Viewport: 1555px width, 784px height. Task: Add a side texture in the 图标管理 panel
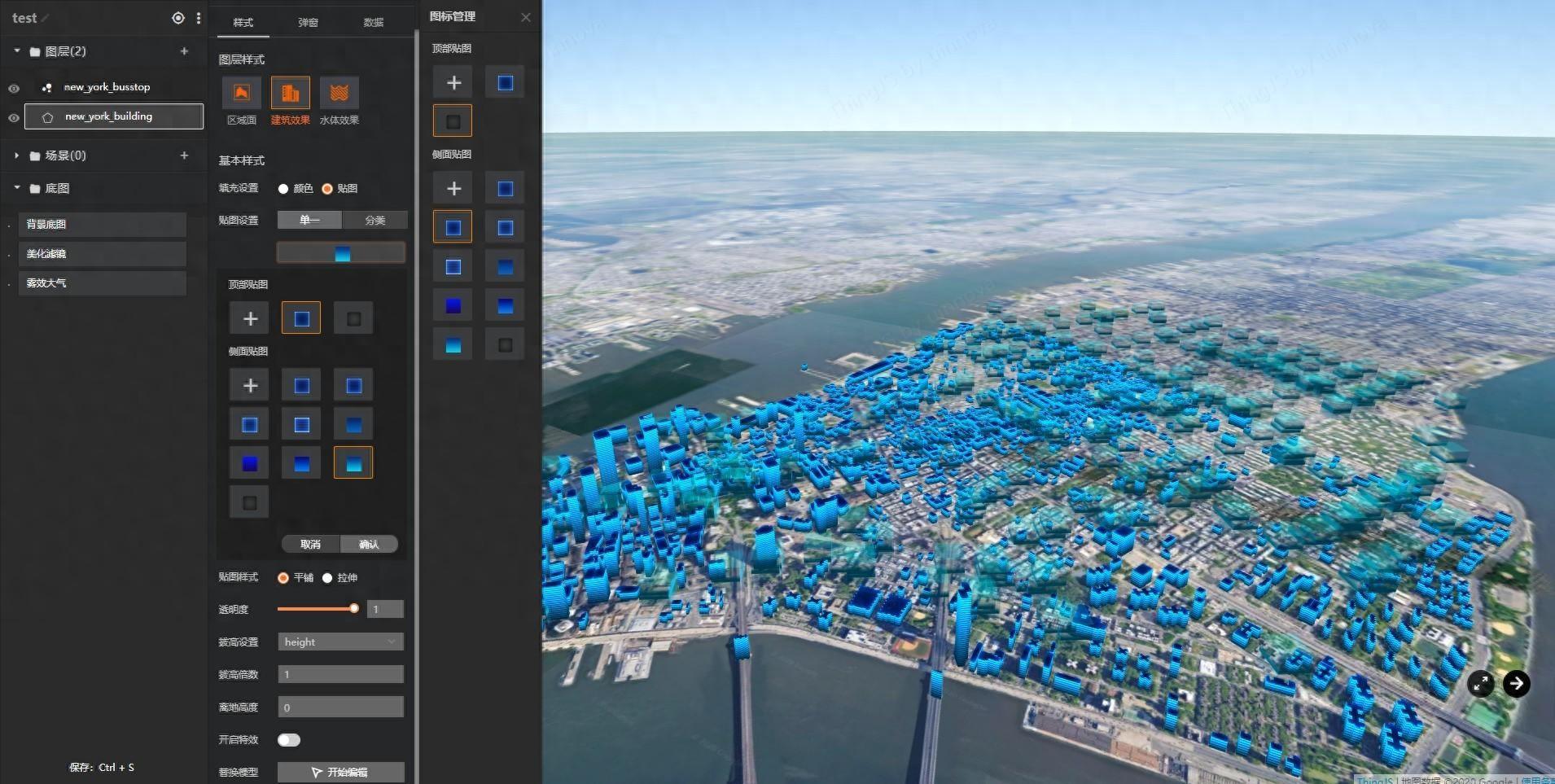pyautogui.click(x=453, y=189)
